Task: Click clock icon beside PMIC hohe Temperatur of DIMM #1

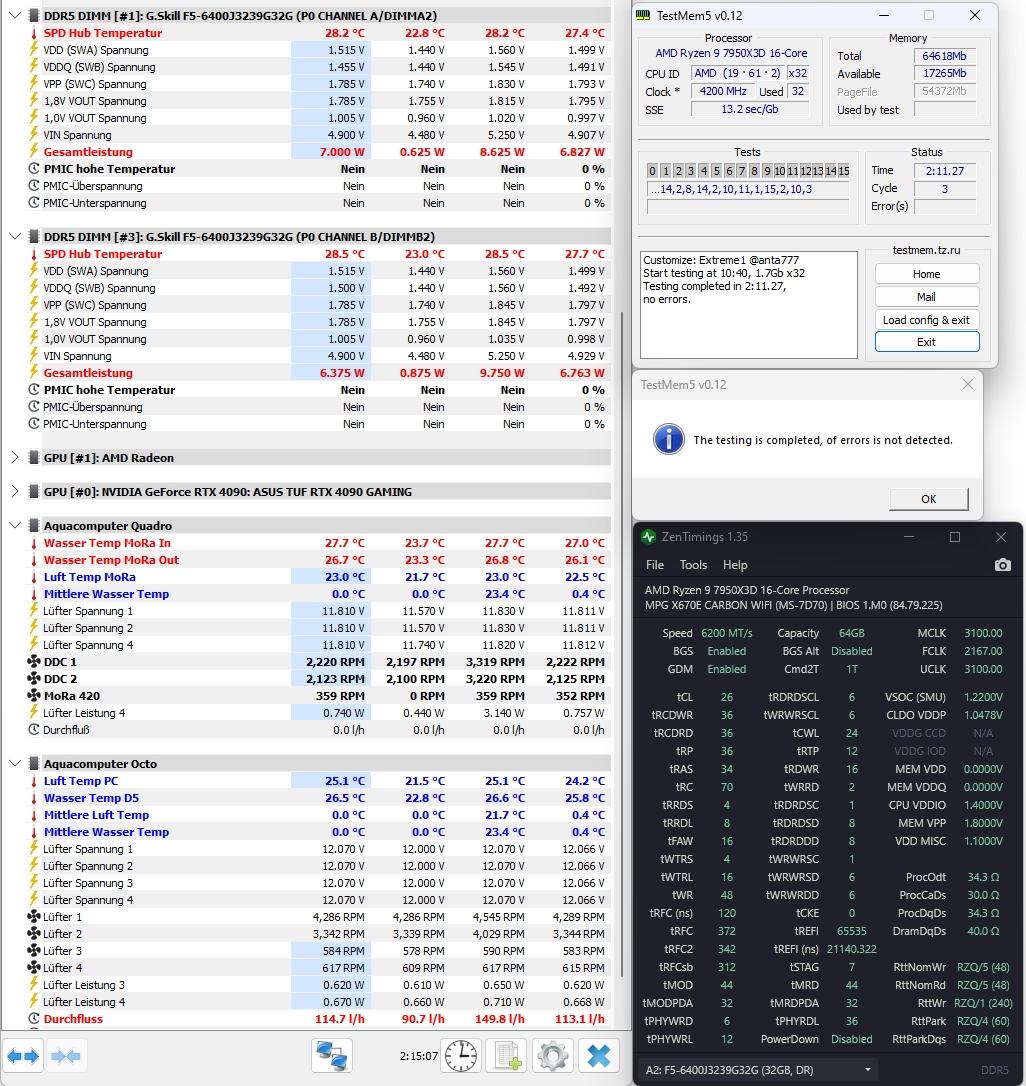Action: coord(33,168)
